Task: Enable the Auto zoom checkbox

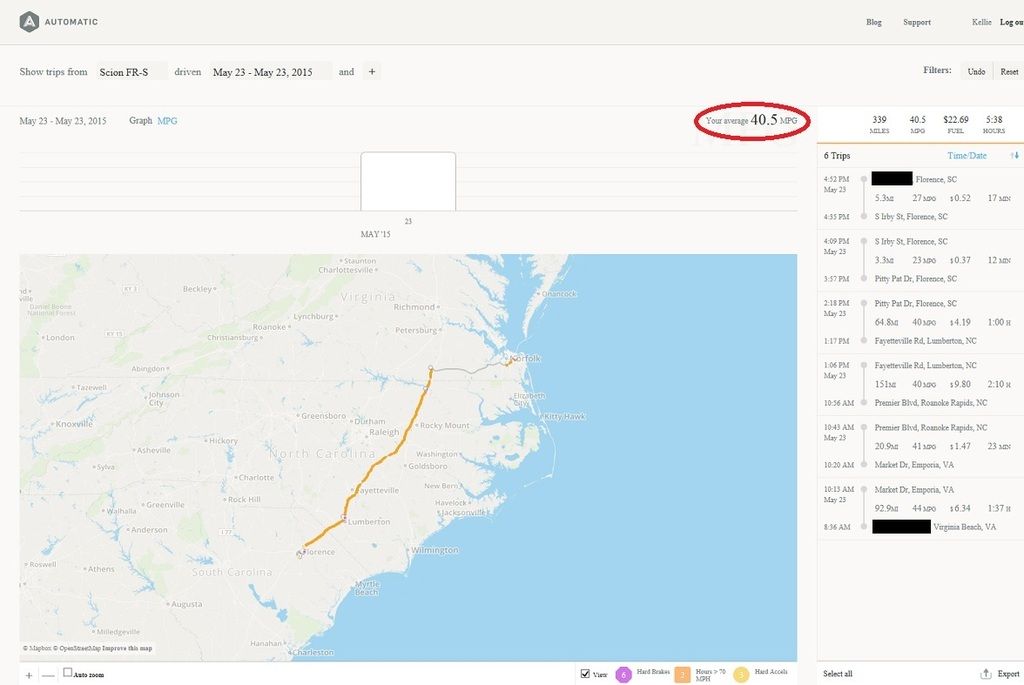Action: (x=68, y=673)
